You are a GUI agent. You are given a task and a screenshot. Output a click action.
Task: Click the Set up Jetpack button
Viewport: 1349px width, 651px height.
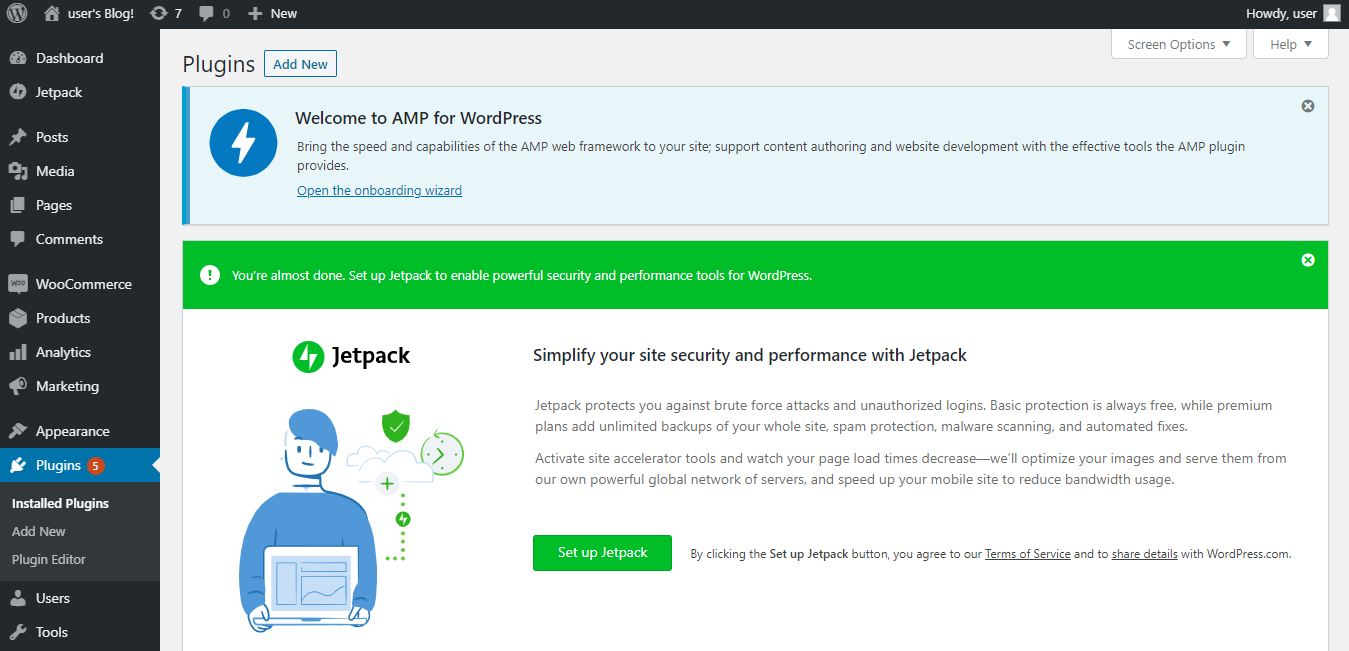click(602, 553)
